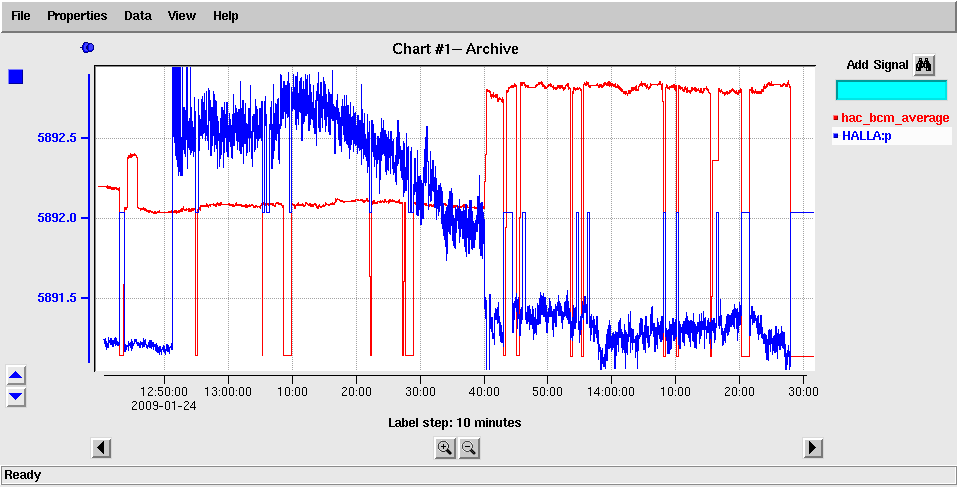The height and width of the screenshot is (487, 957).
Task: Click the vertical blue Y-axis bar
Action: pyautogui.click(x=90, y=218)
